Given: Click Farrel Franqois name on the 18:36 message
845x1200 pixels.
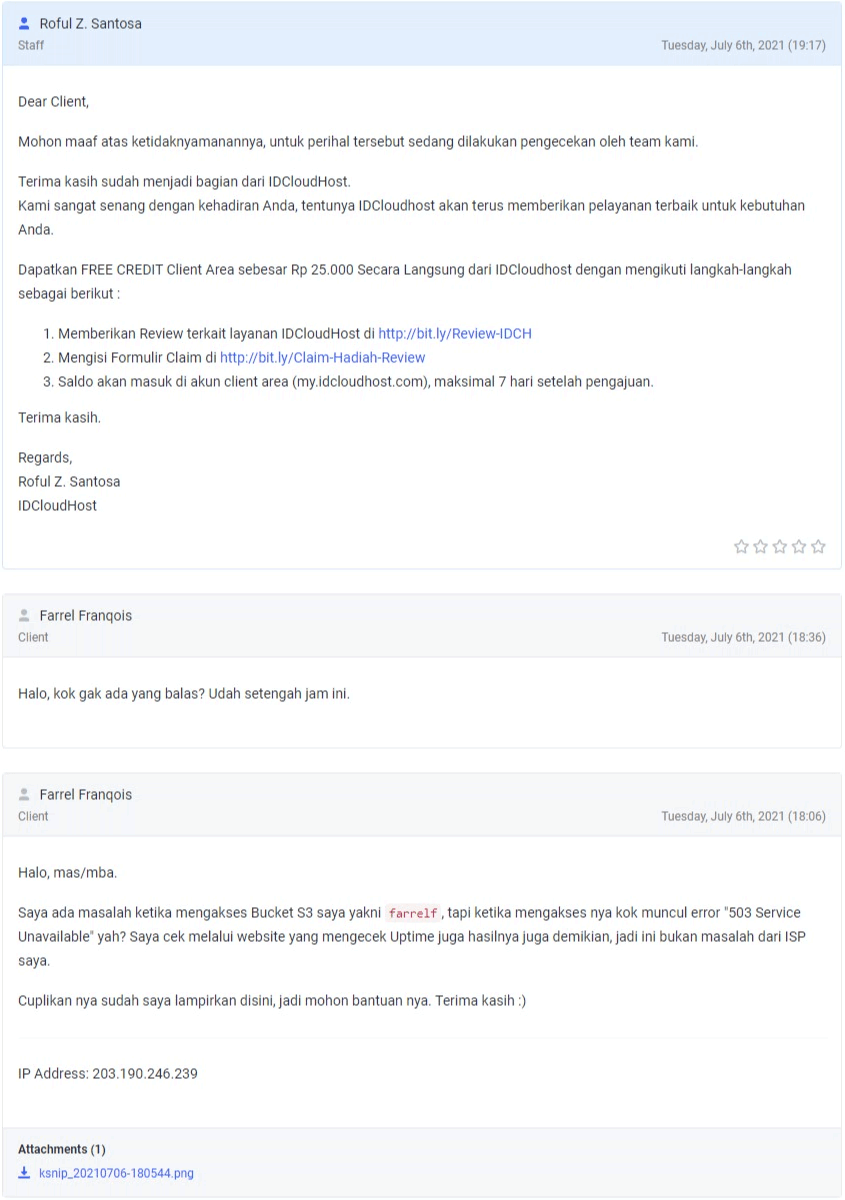Looking at the screenshot, I should click(x=86, y=615).
